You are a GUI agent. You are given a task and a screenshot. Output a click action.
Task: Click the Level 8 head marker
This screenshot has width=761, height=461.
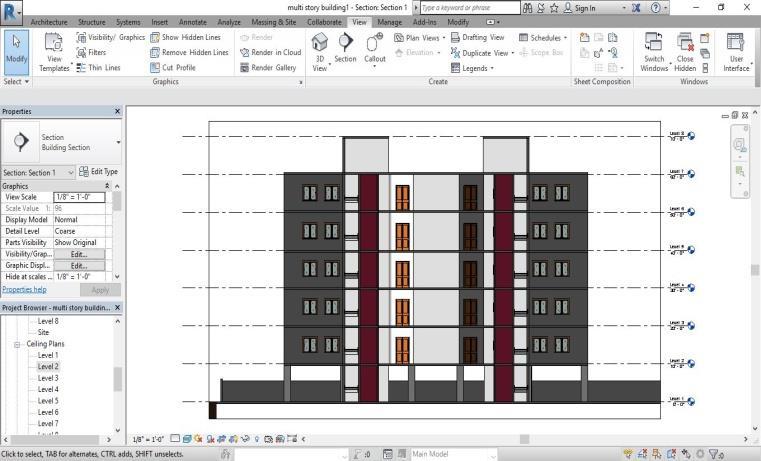click(691, 136)
